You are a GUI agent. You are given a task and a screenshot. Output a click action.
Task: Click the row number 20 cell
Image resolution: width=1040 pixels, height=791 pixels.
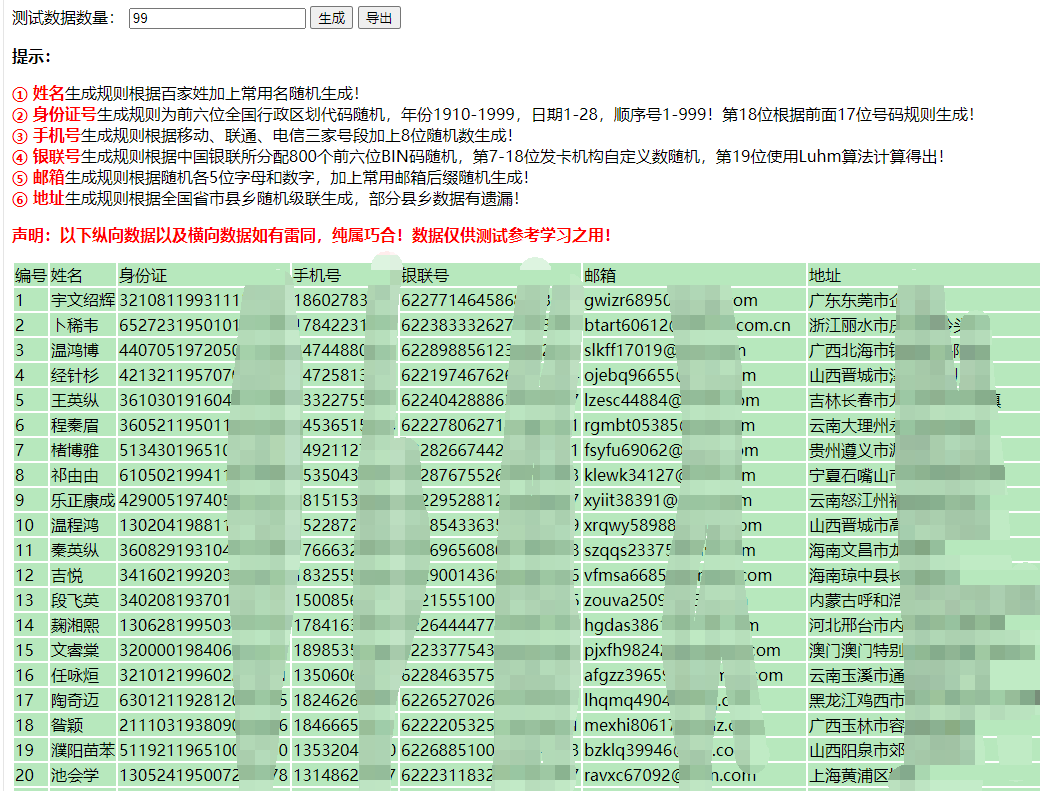coord(25,775)
